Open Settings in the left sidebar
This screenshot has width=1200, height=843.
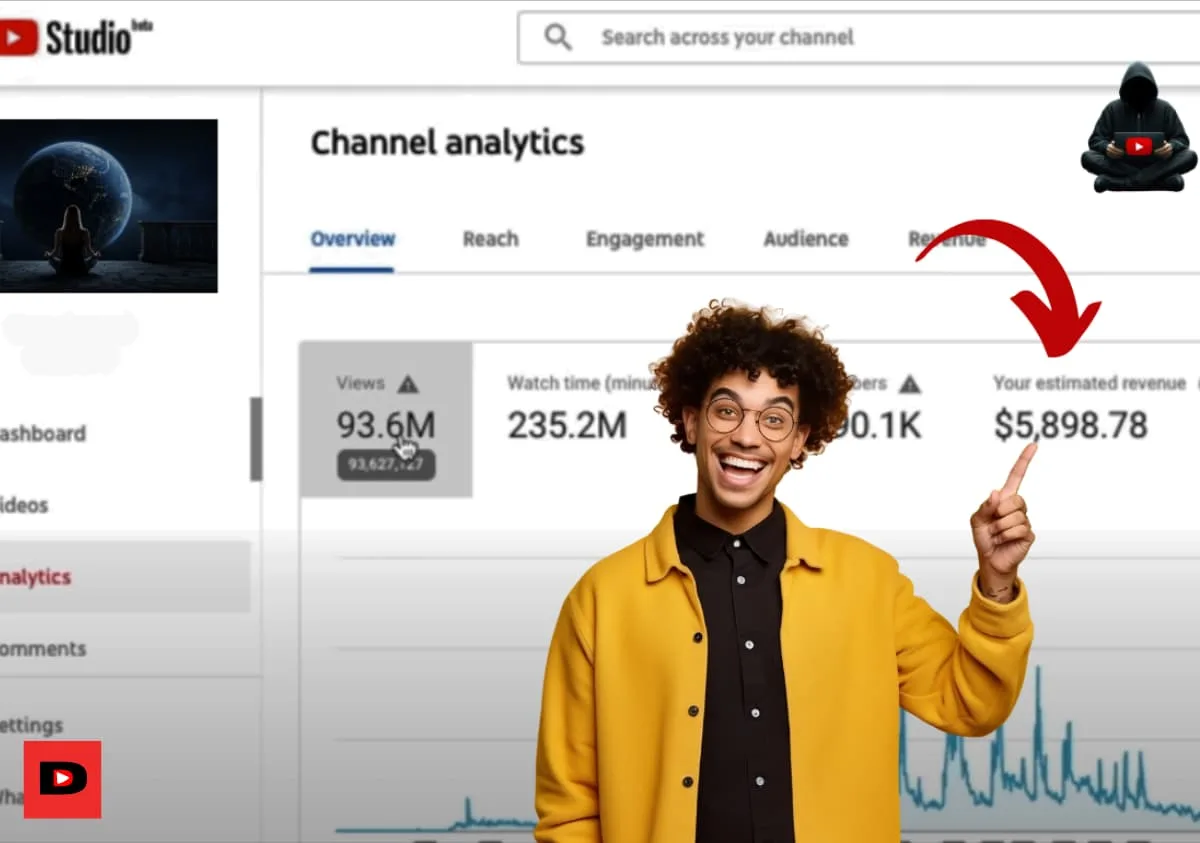(31, 725)
